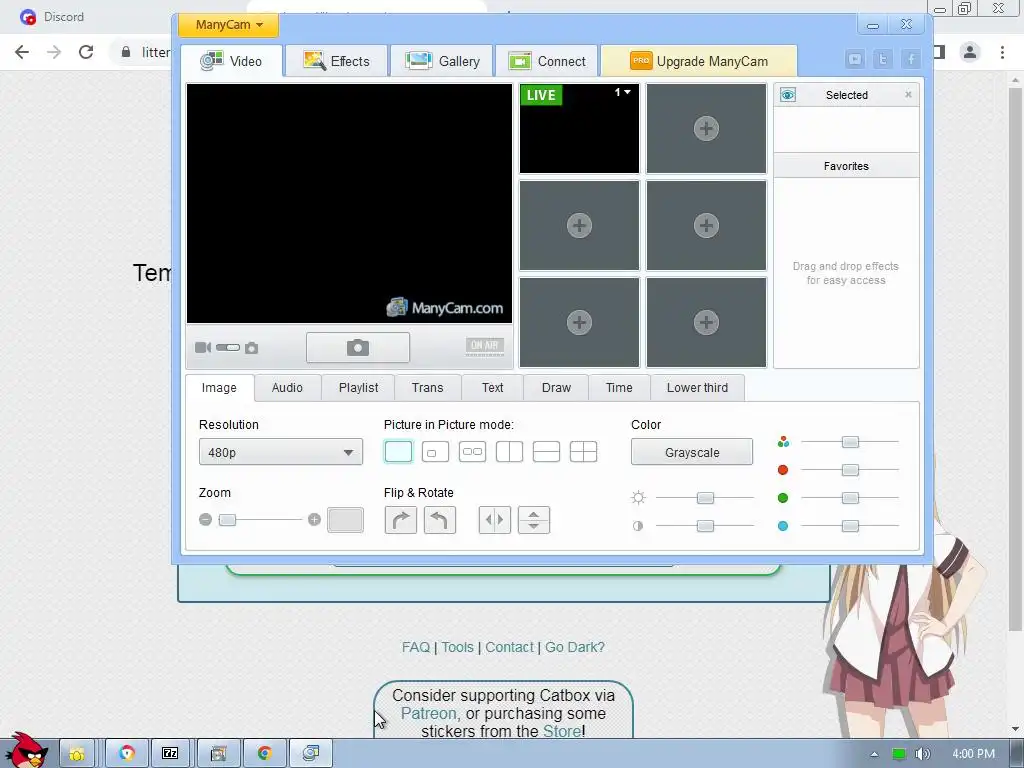Open the Time tab

pos(619,388)
